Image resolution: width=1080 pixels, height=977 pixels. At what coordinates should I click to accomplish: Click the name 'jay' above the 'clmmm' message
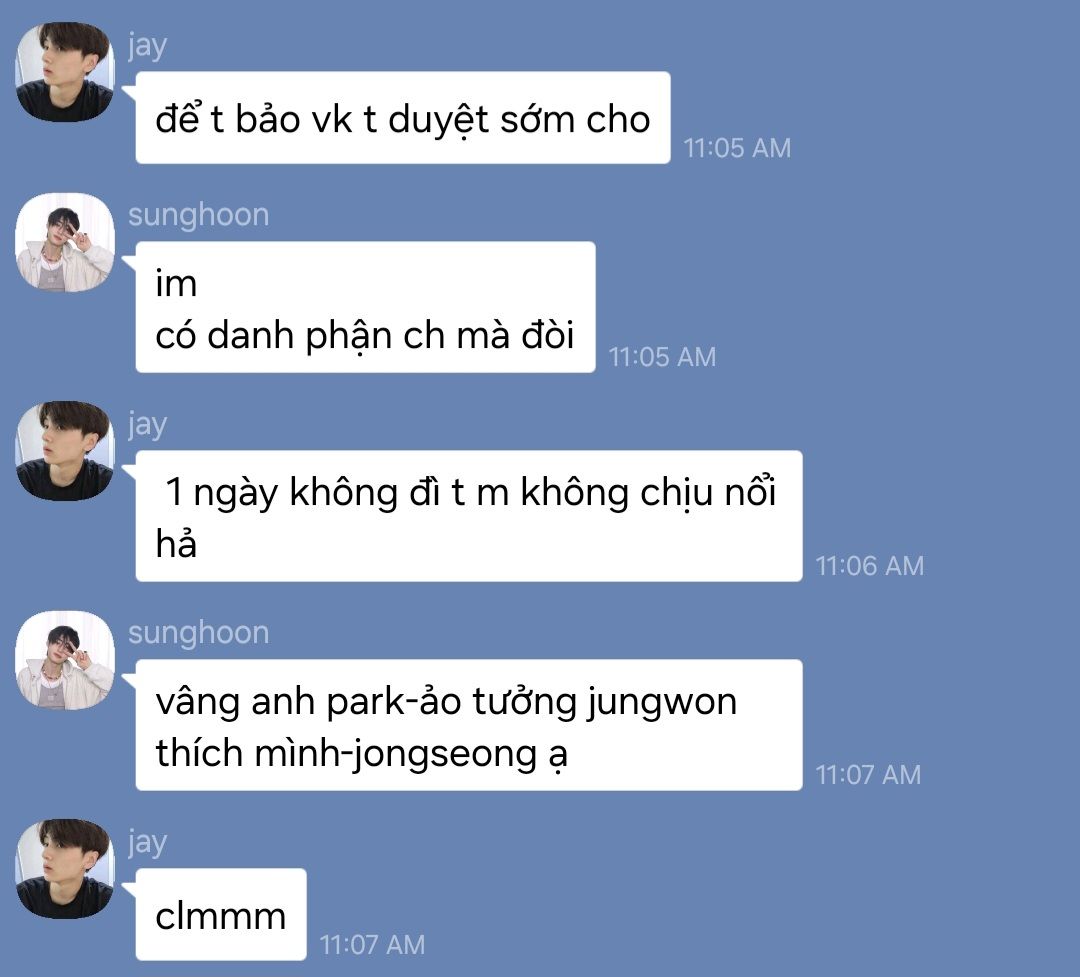pos(147,843)
